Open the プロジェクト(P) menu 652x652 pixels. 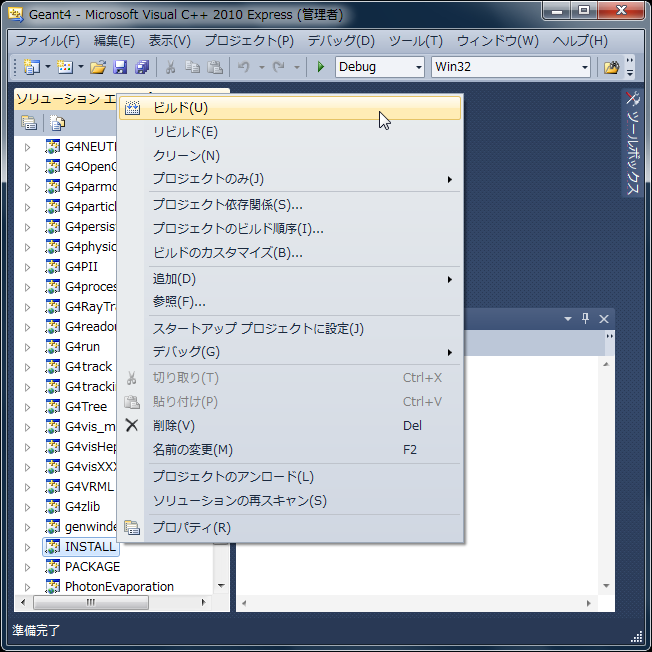pos(249,41)
